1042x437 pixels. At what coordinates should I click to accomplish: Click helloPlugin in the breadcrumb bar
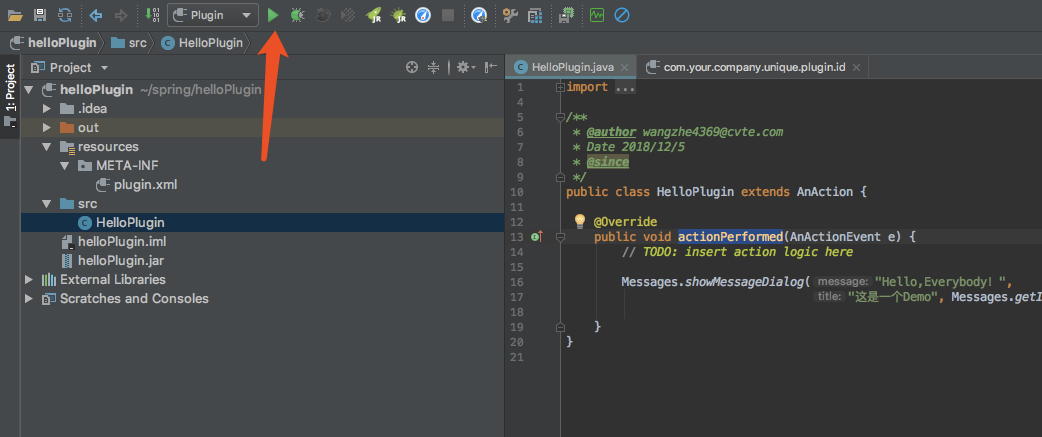[62, 43]
